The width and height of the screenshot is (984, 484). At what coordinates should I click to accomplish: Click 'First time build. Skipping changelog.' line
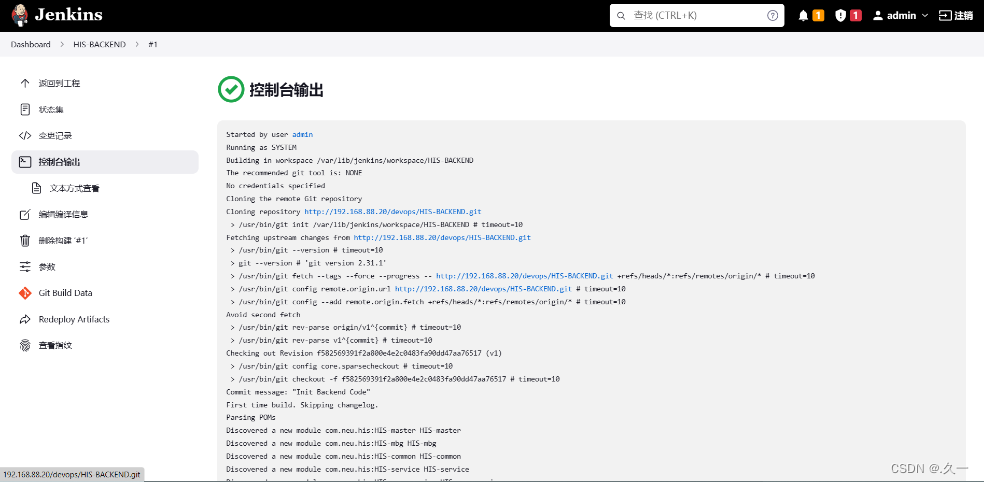coord(302,405)
